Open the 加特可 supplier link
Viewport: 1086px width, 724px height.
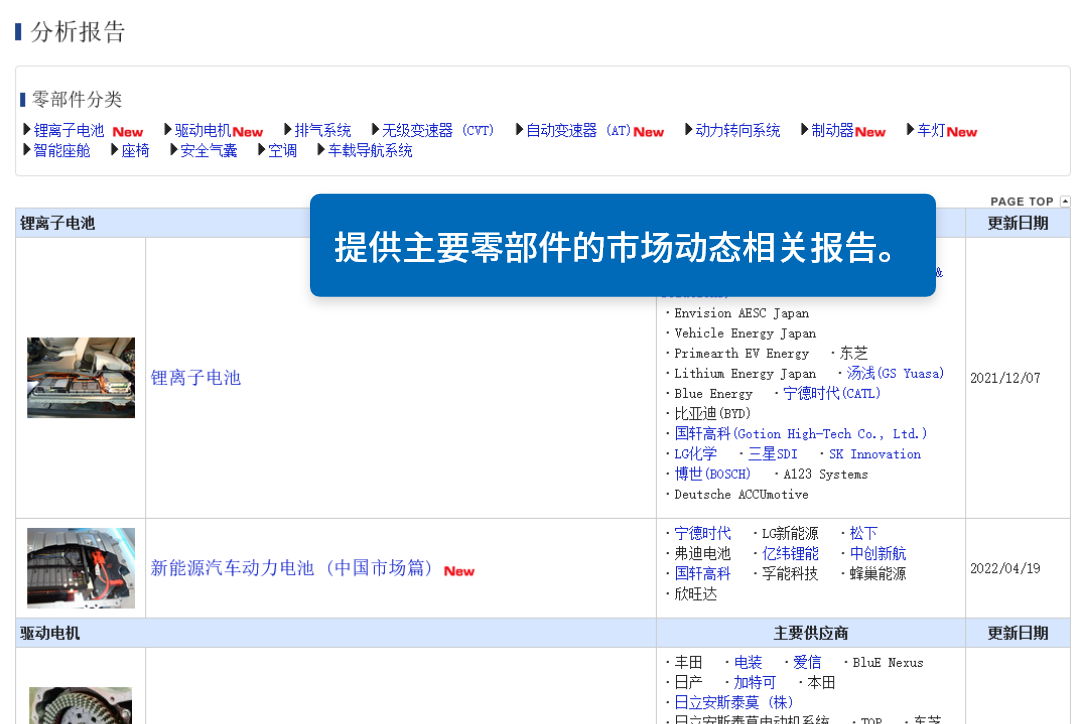[x=755, y=682]
